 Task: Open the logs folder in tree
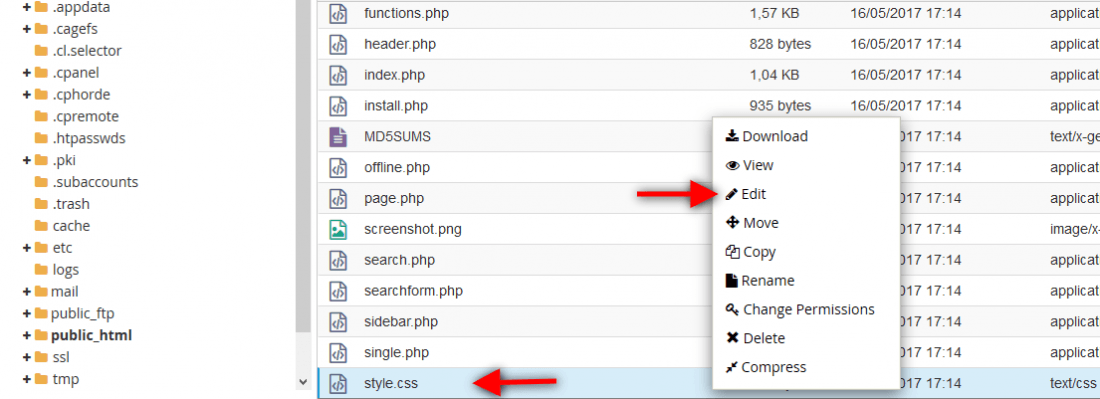(65, 270)
